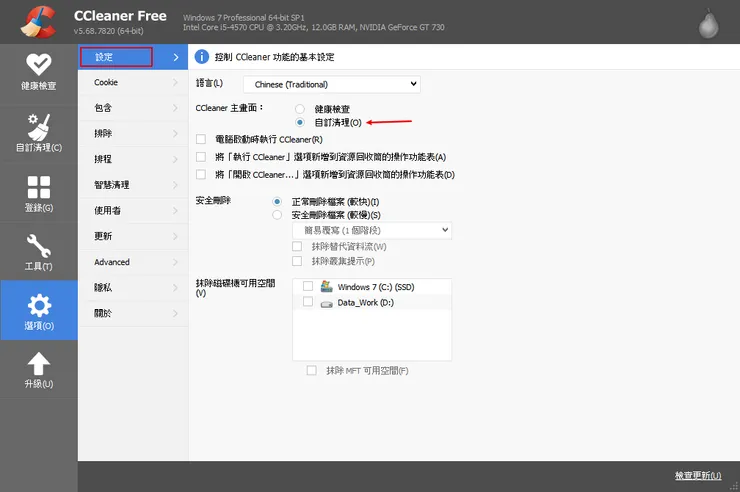Expand the Advanced chevron arrow
The width and height of the screenshot is (740, 492).
[x=175, y=262]
